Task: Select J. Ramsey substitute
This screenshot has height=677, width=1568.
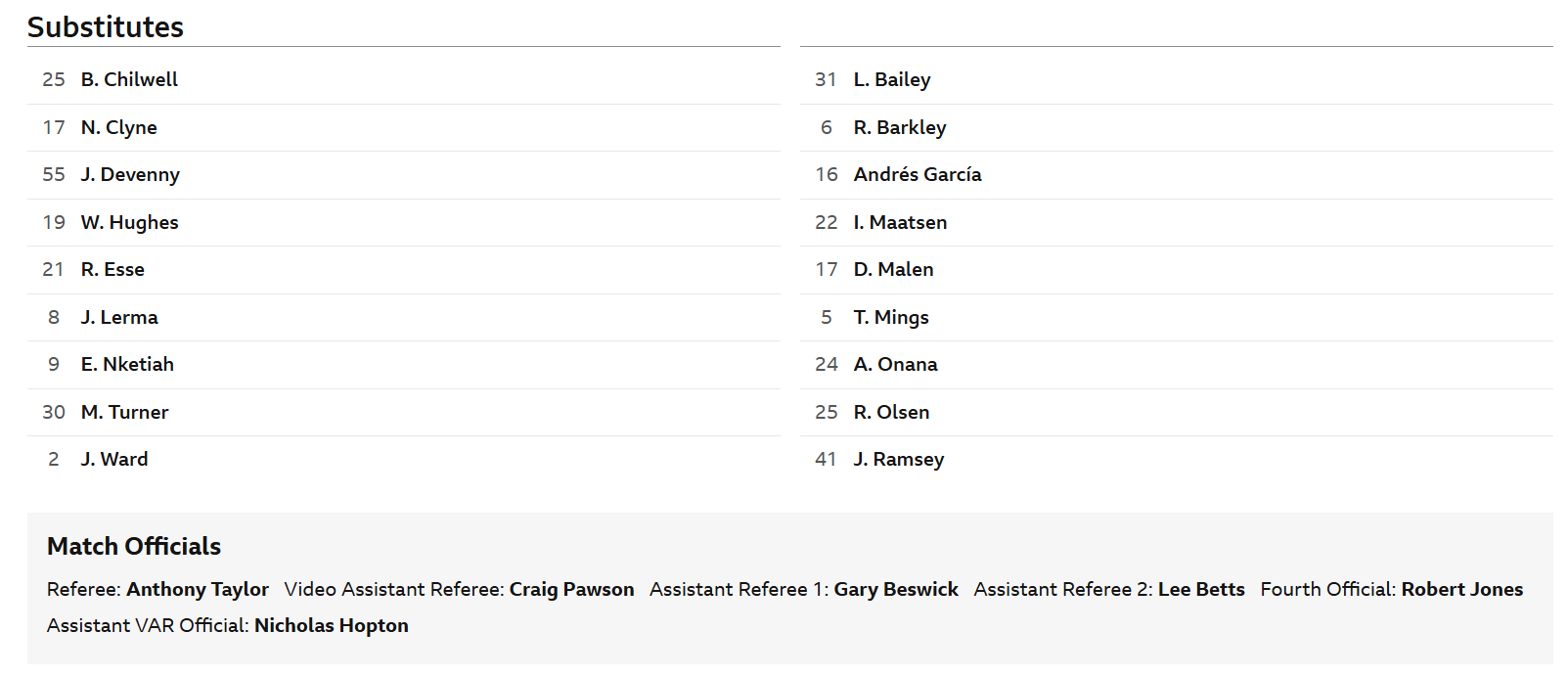Action: click(899, 459)
